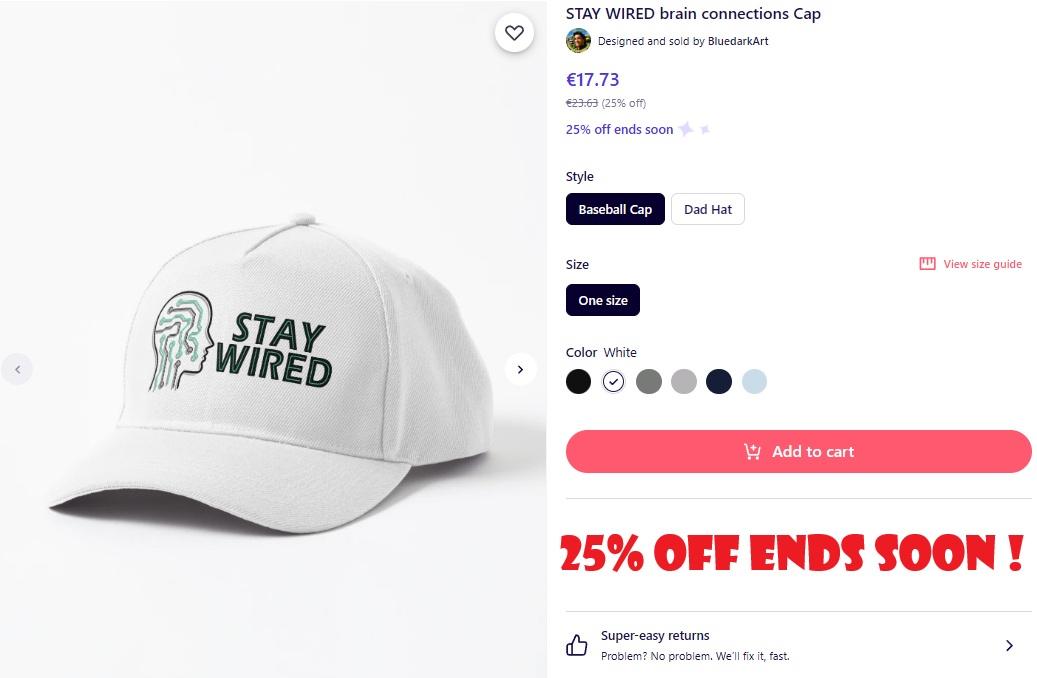Viewport: 1037px width, 678px height.
Task: Pick the dark gray color swatch
Action: [x=649, y=381]
